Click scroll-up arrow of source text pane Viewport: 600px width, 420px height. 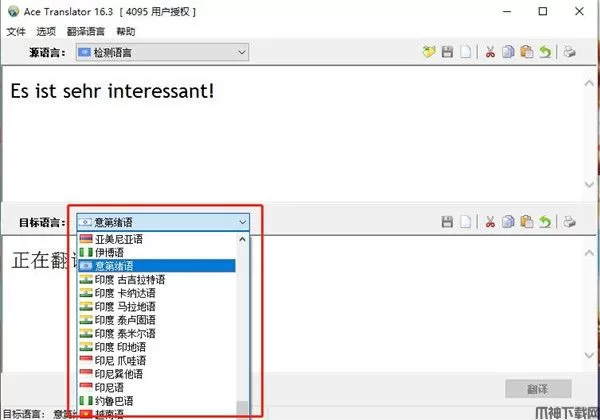tap(589, 83)
